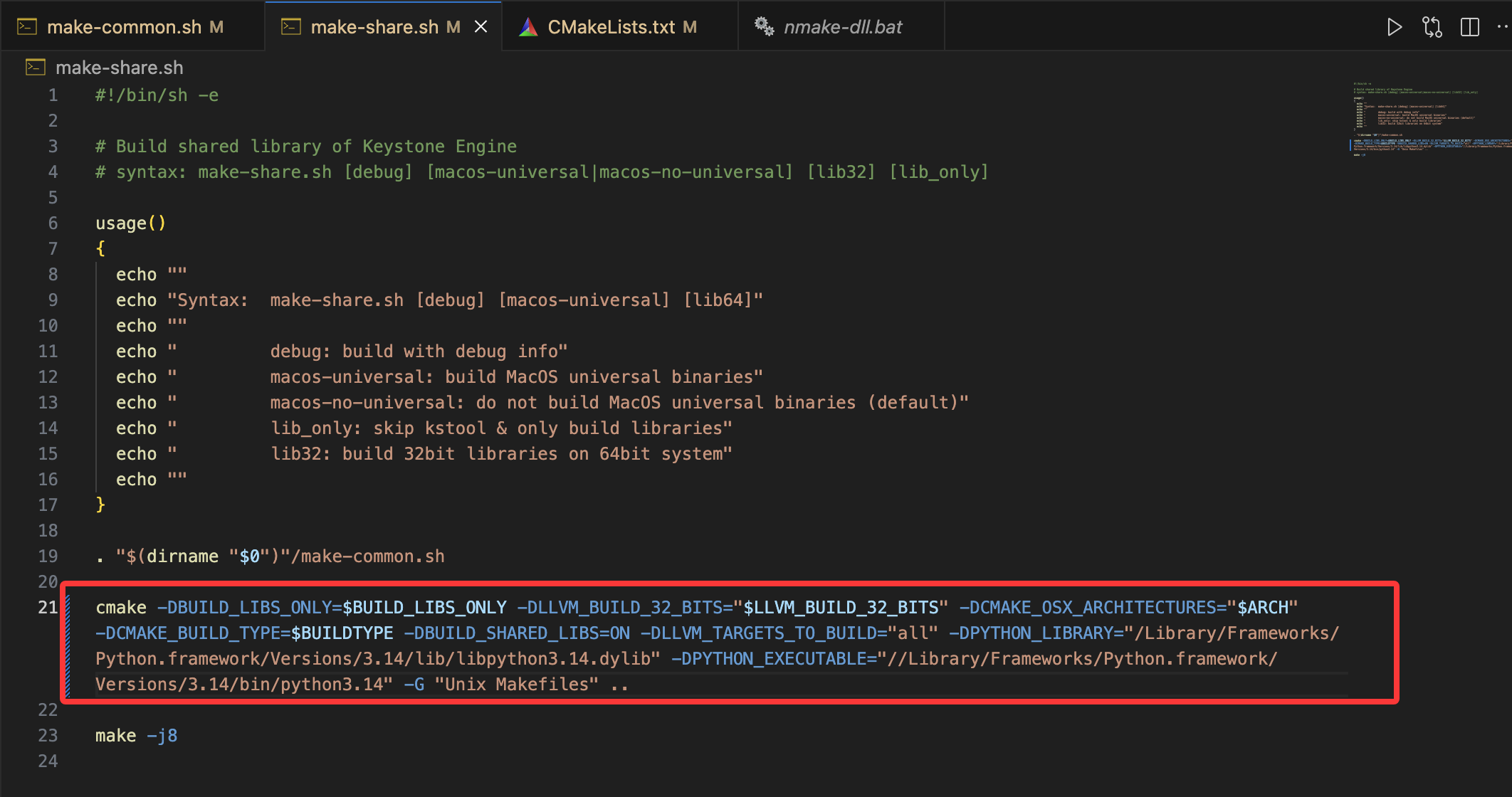Click the Run file play icon
This screenshot has height=797, width=1512.
pos(1394,27)
